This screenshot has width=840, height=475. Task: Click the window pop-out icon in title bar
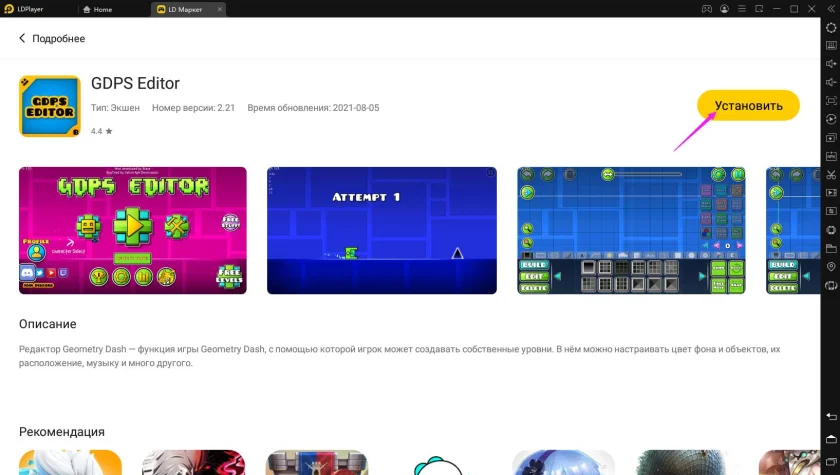click(759, 9)
